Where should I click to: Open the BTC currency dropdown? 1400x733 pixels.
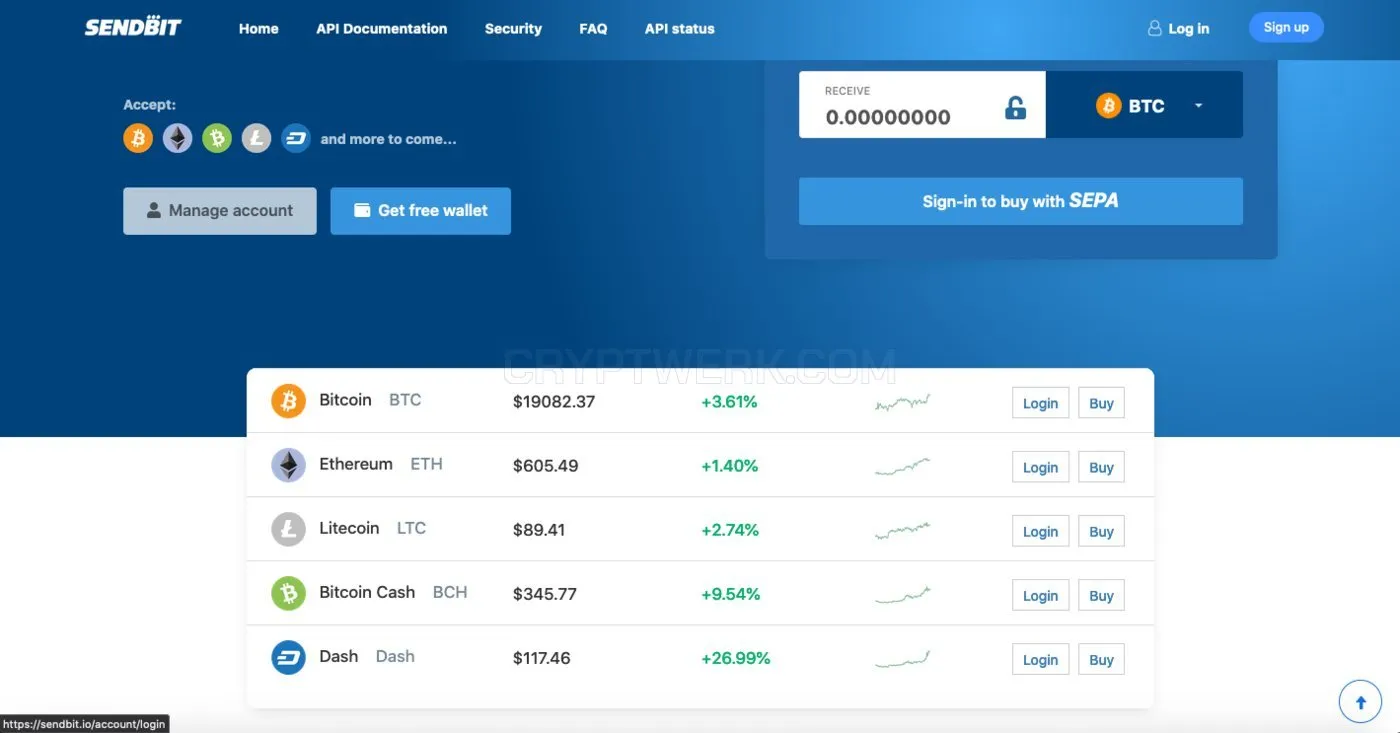point(1144,104)
